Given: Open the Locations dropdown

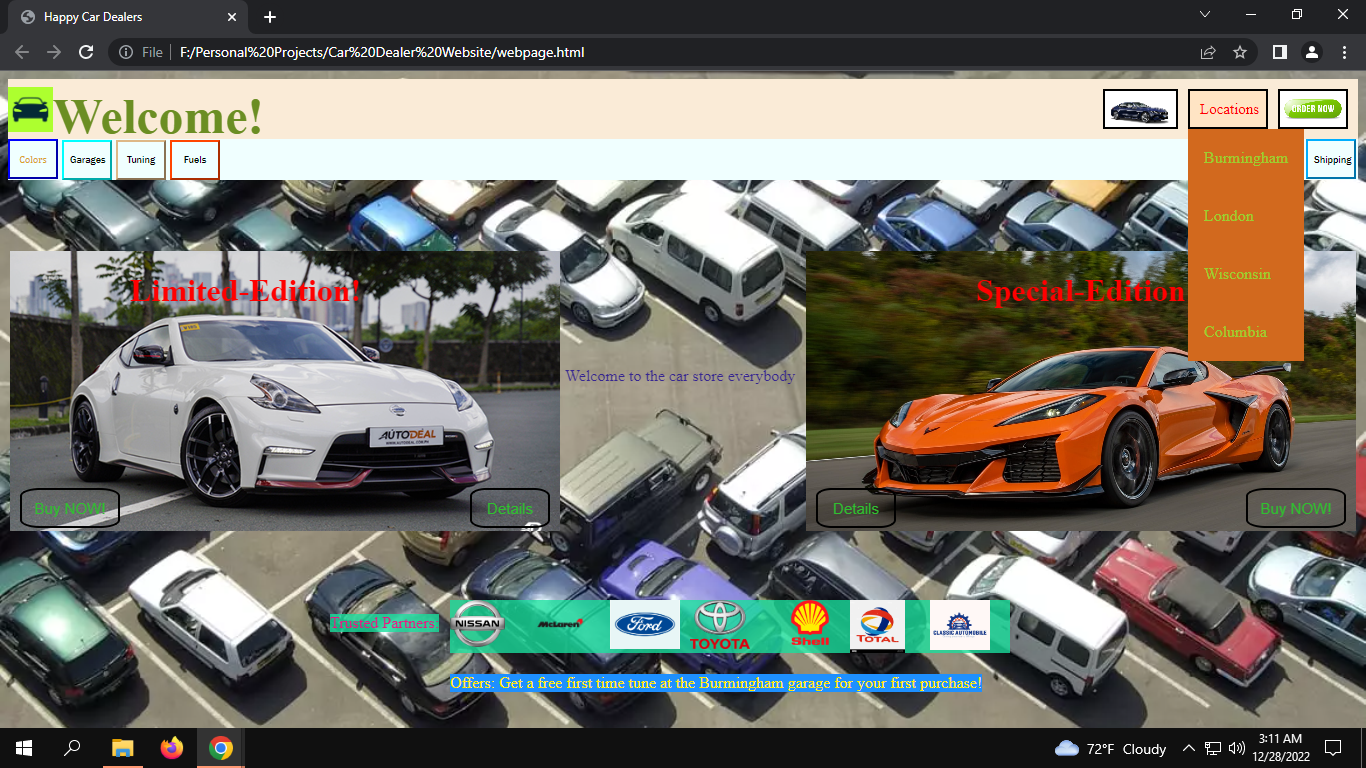Looking at the screenshot, I should [1227, 109].
